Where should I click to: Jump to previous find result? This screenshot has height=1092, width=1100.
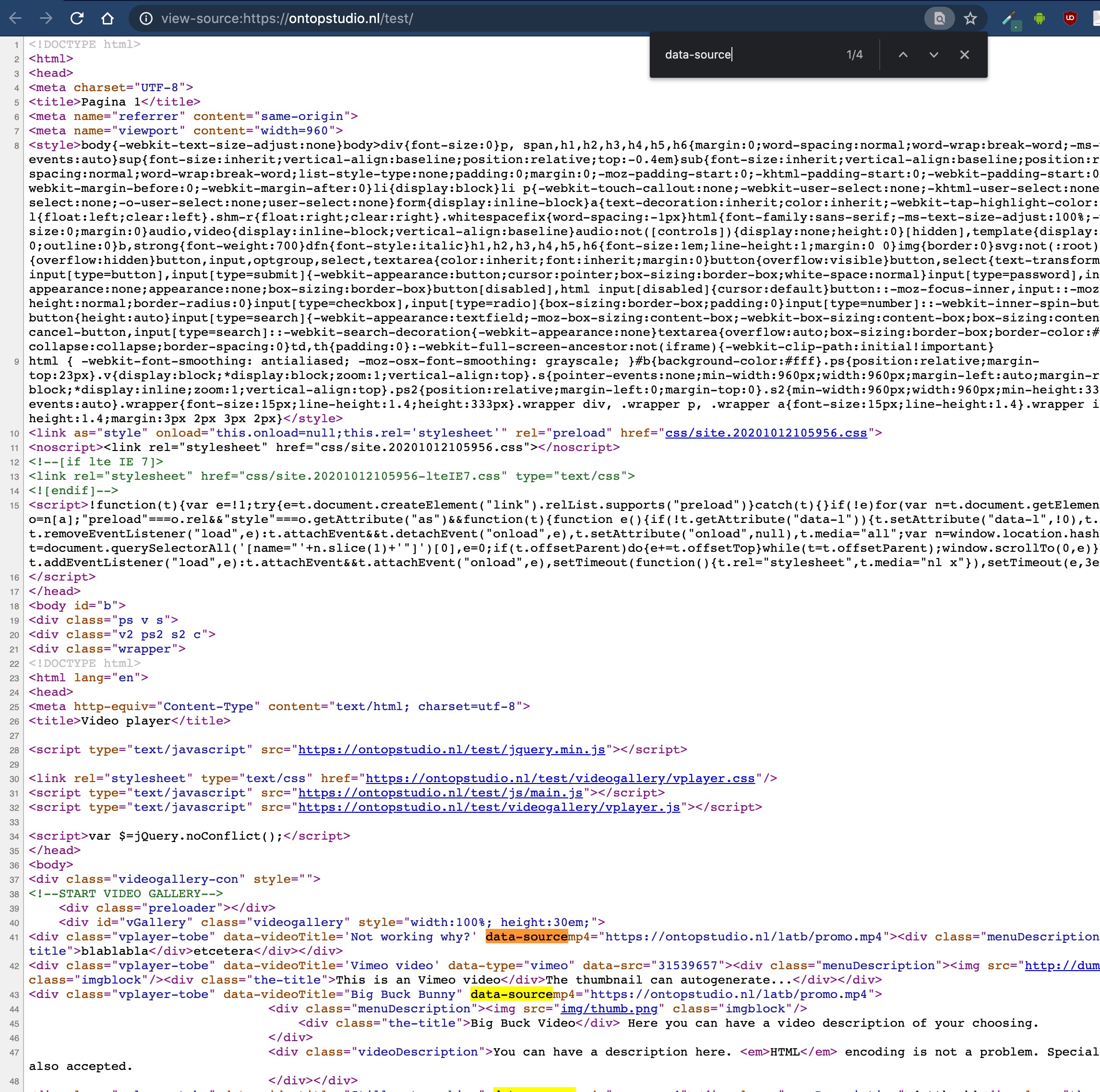tap(903, 55)
